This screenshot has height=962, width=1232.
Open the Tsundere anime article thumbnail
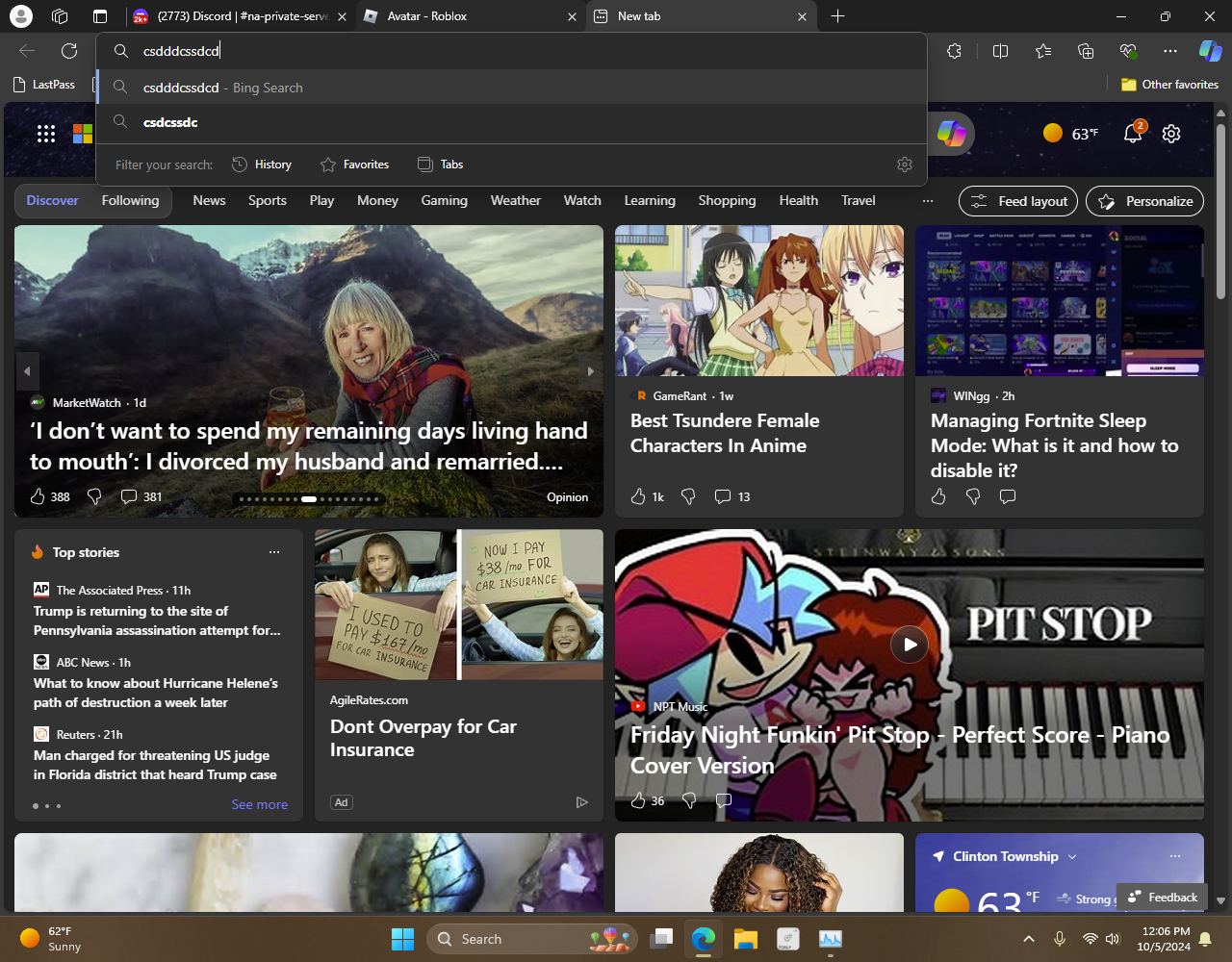[x=759, y=300]
